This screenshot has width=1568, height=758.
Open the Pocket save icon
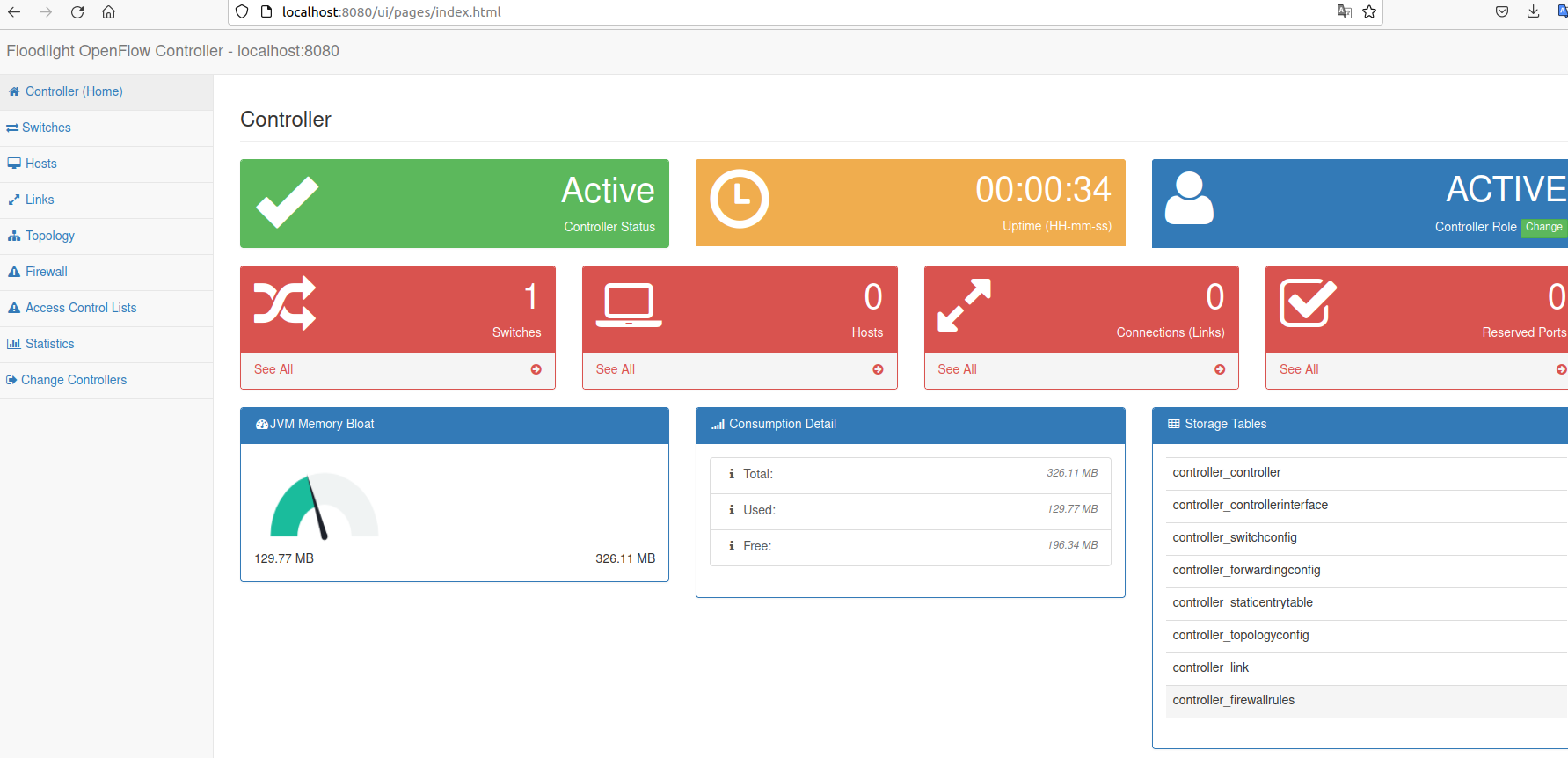[1502, 12]
